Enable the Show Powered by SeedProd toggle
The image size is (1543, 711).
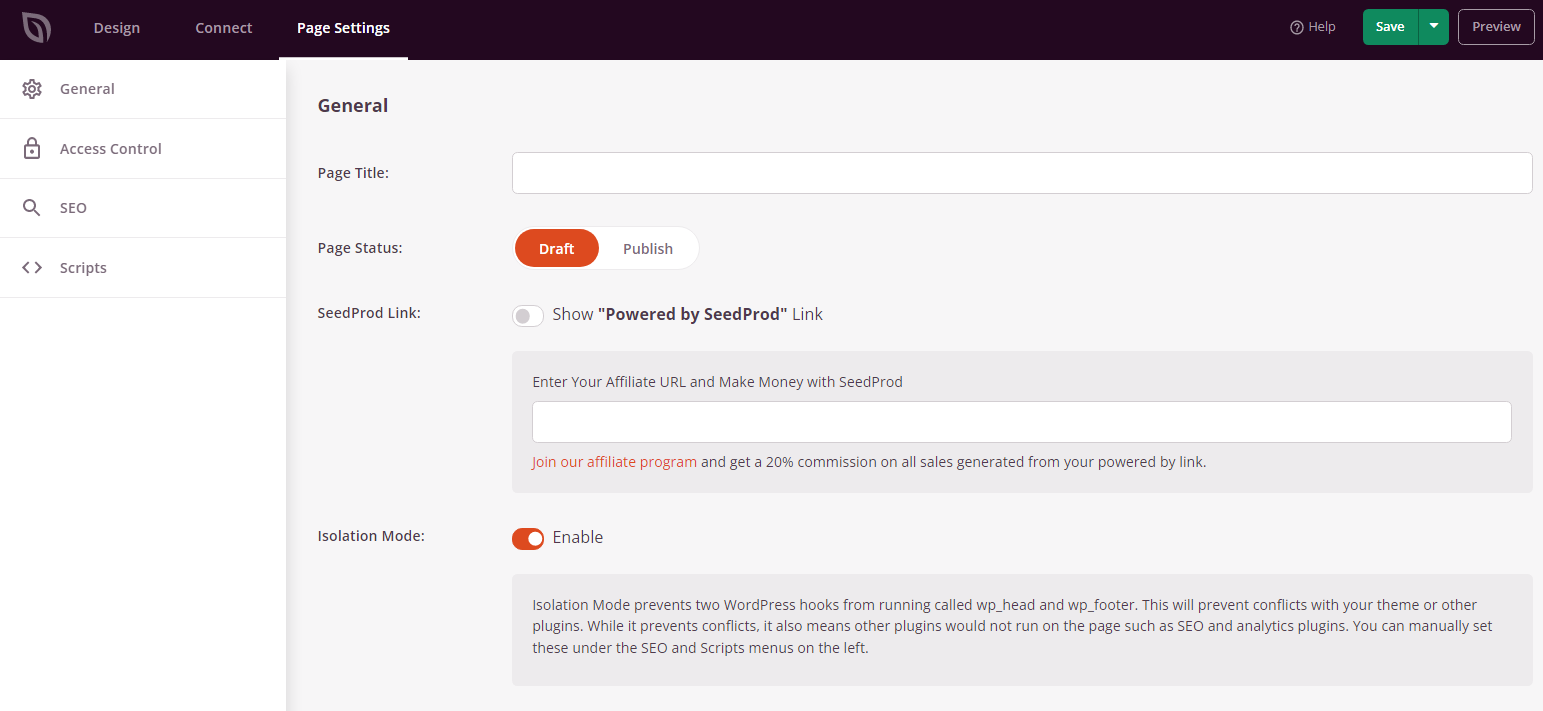(x=527, y=315)
